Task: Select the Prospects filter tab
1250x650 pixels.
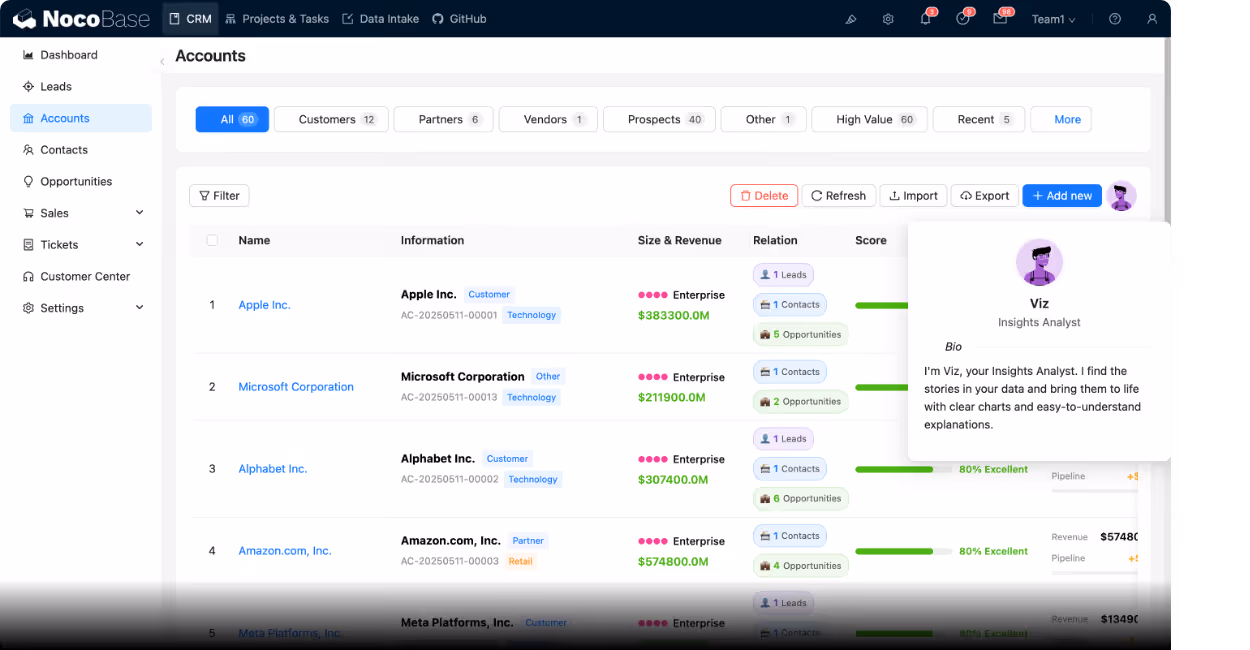Action: click(660, 120)
